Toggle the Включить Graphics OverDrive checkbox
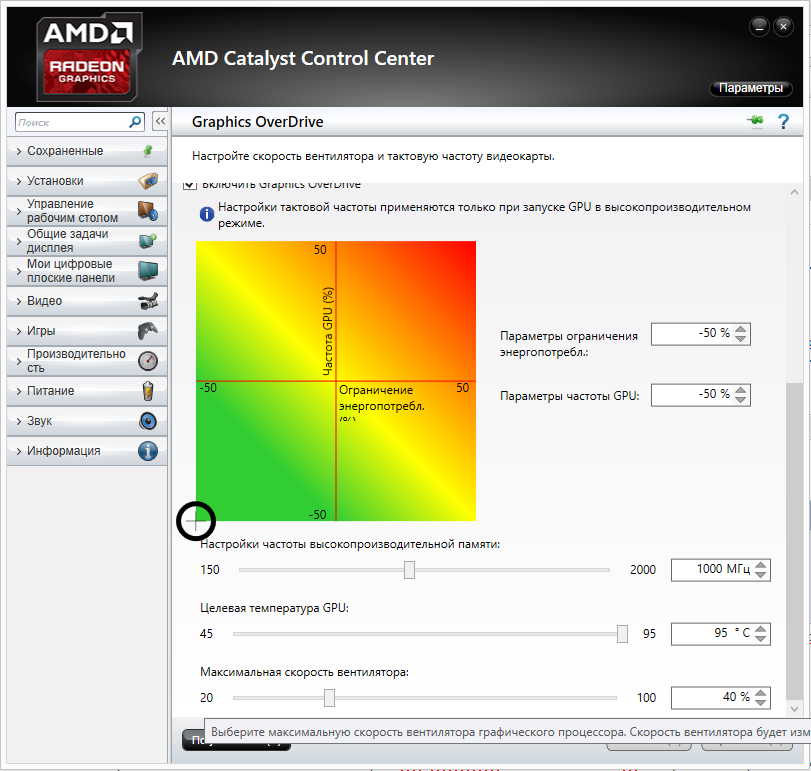Screen dimensions: 811x771 tap(190, 185)
